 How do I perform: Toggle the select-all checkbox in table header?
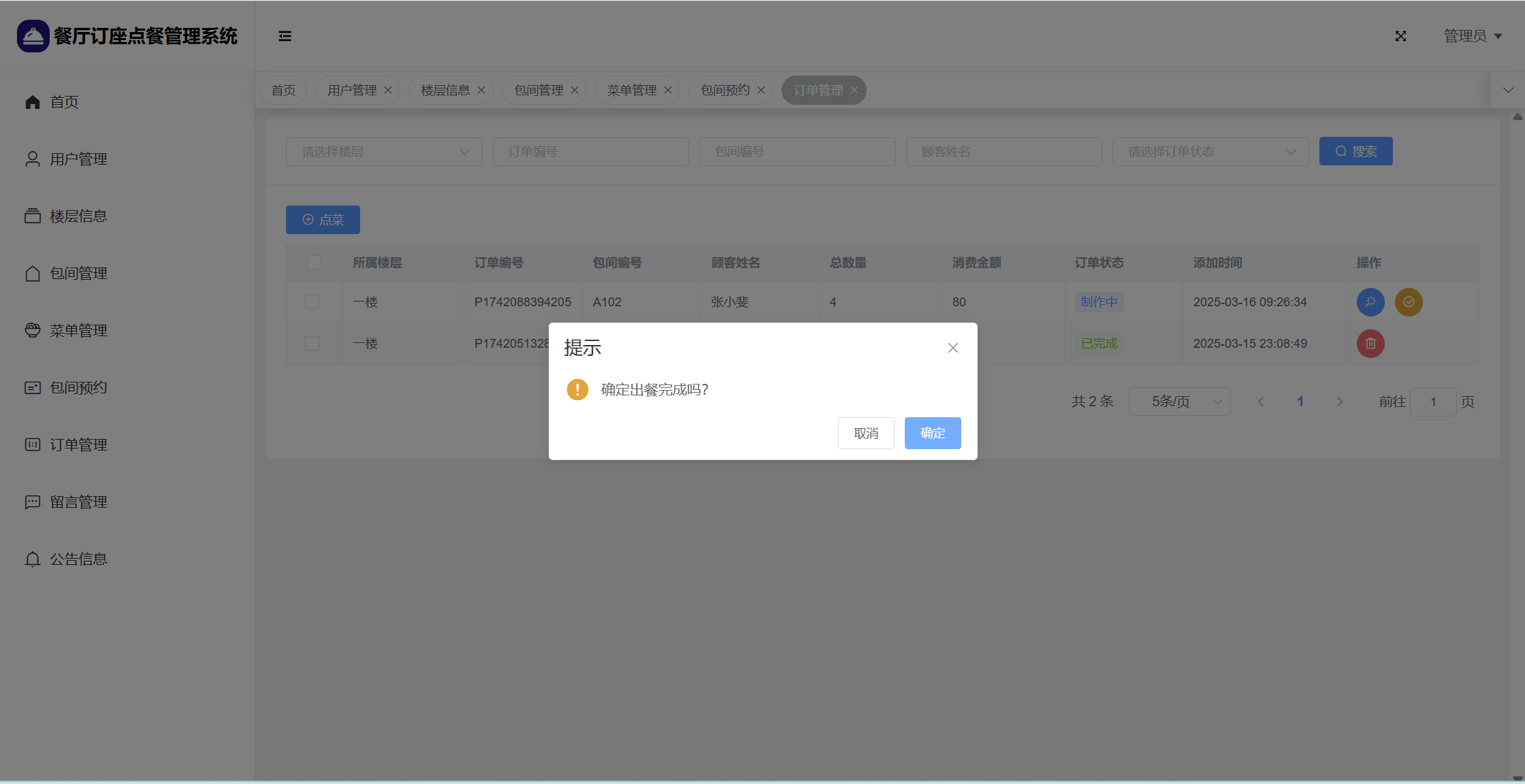(314, 263)
